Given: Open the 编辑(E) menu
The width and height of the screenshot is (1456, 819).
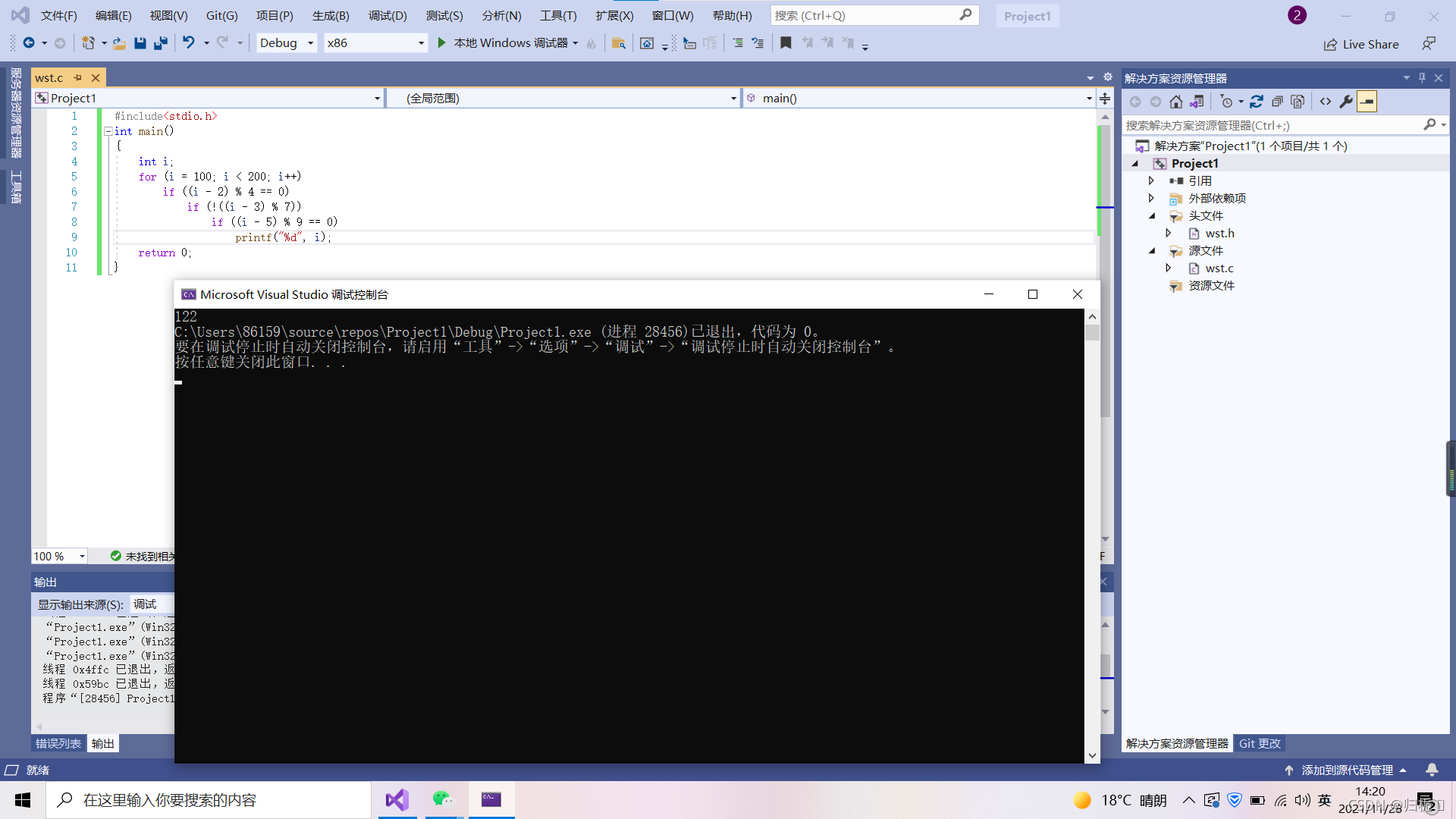Looking at the screenshot, I should (114, 15).
